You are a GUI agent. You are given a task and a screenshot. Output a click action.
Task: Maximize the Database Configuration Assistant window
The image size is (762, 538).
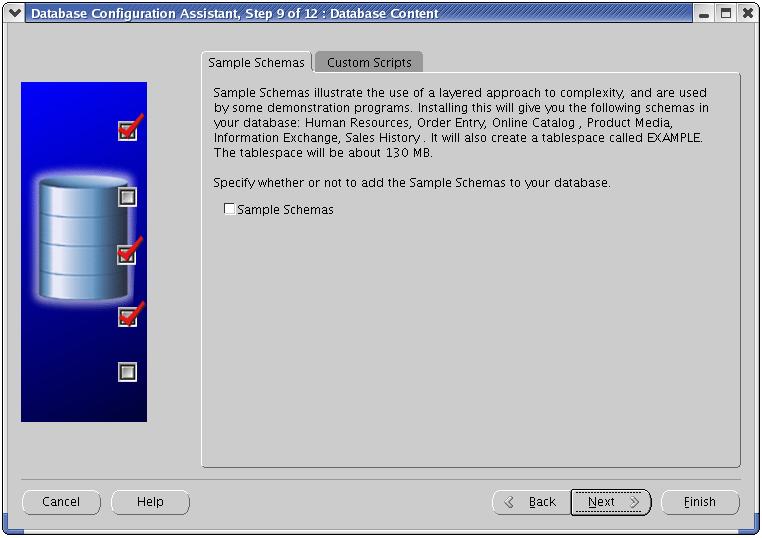(726, 14)
